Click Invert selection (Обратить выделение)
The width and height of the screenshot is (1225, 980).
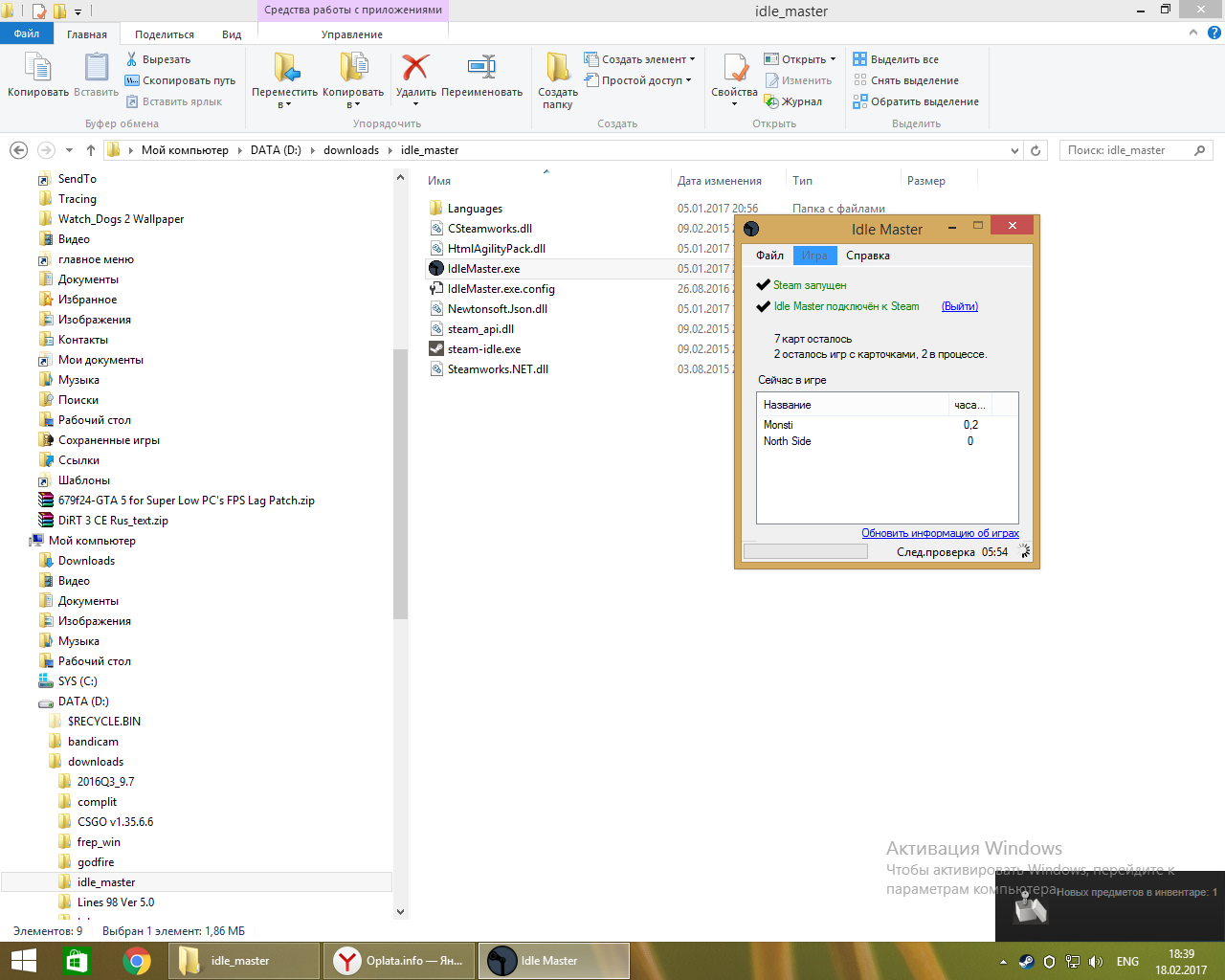pyautogui.click(x=916, y=101)
